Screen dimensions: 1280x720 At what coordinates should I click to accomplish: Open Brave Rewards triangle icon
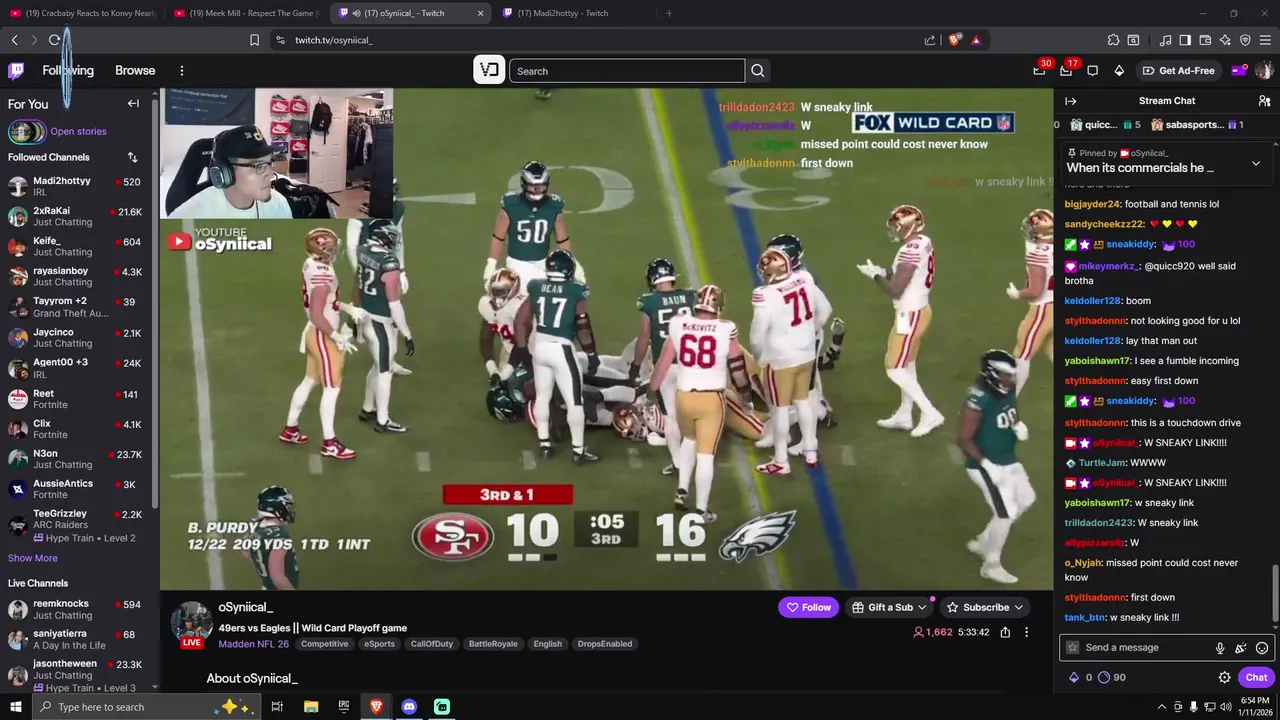point(976,40)
